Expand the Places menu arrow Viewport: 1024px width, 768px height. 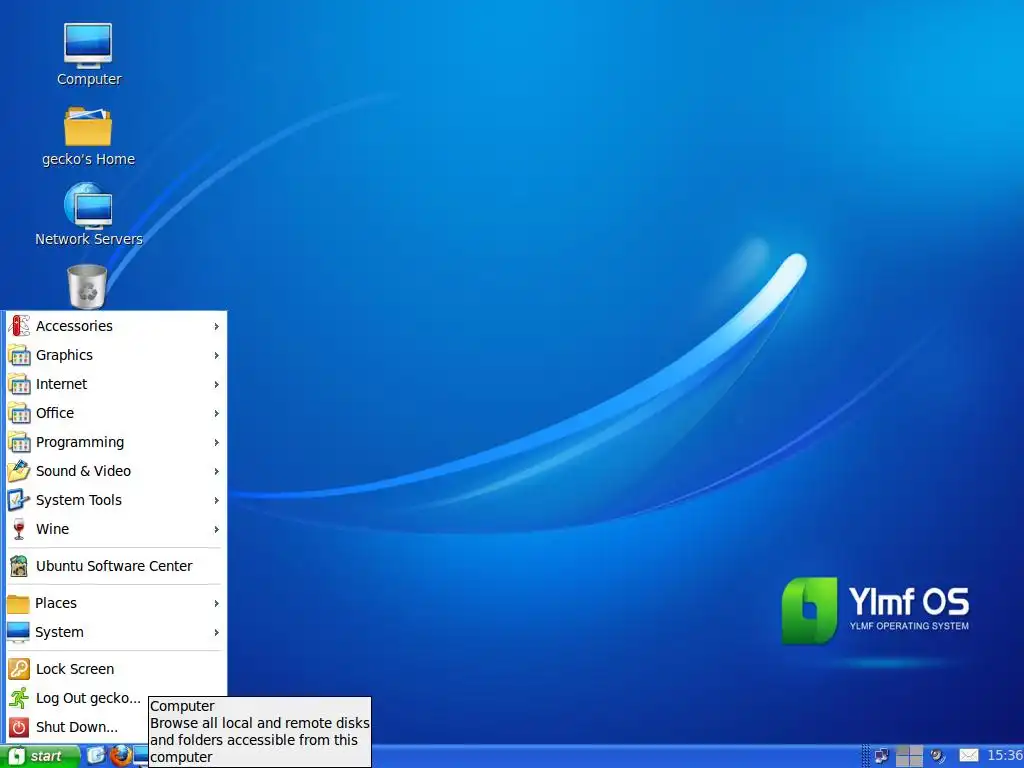(216, 603)
